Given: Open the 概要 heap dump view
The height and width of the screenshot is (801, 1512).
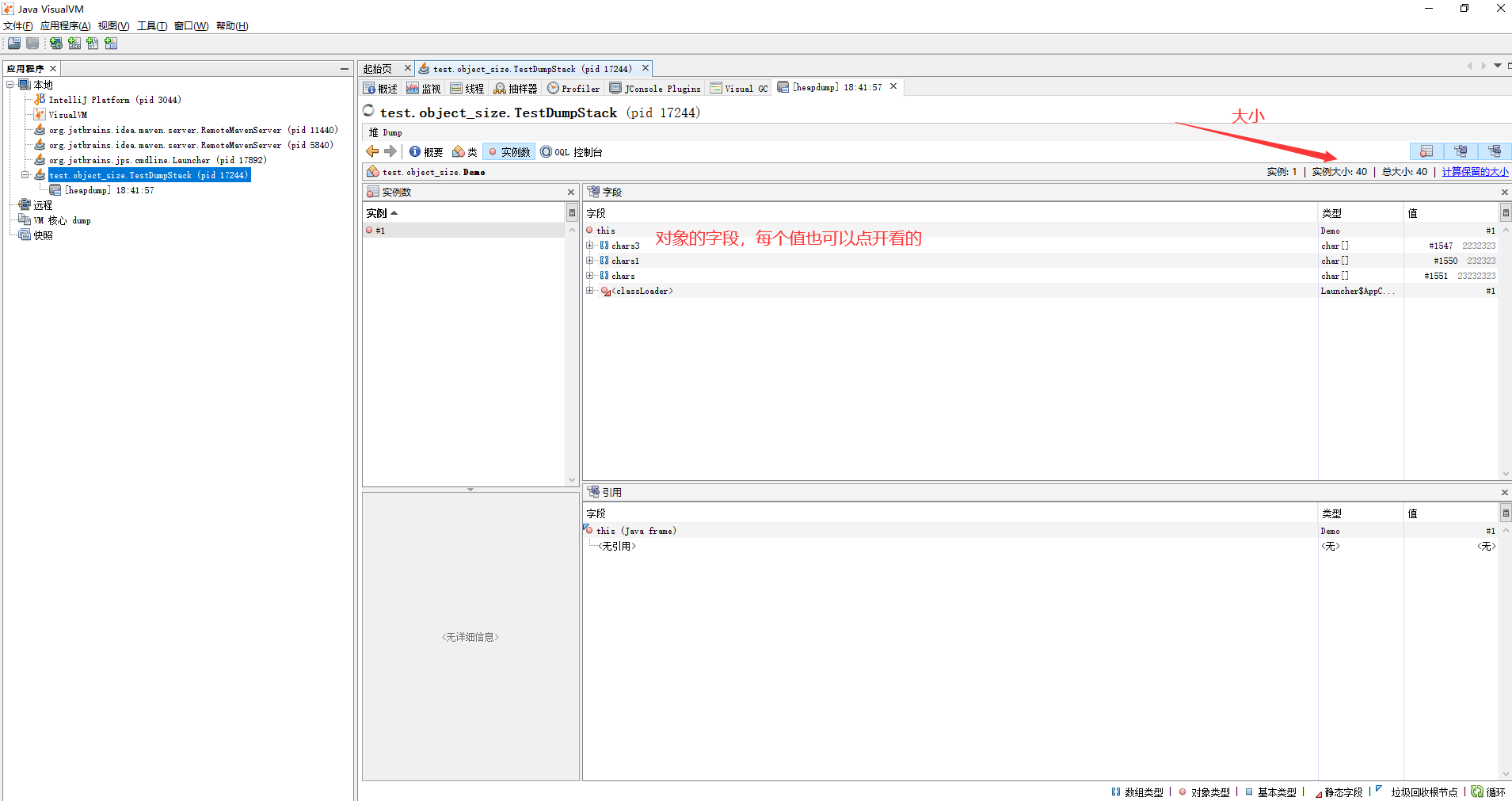Looking at the screenshot, I should click(426, 152).
